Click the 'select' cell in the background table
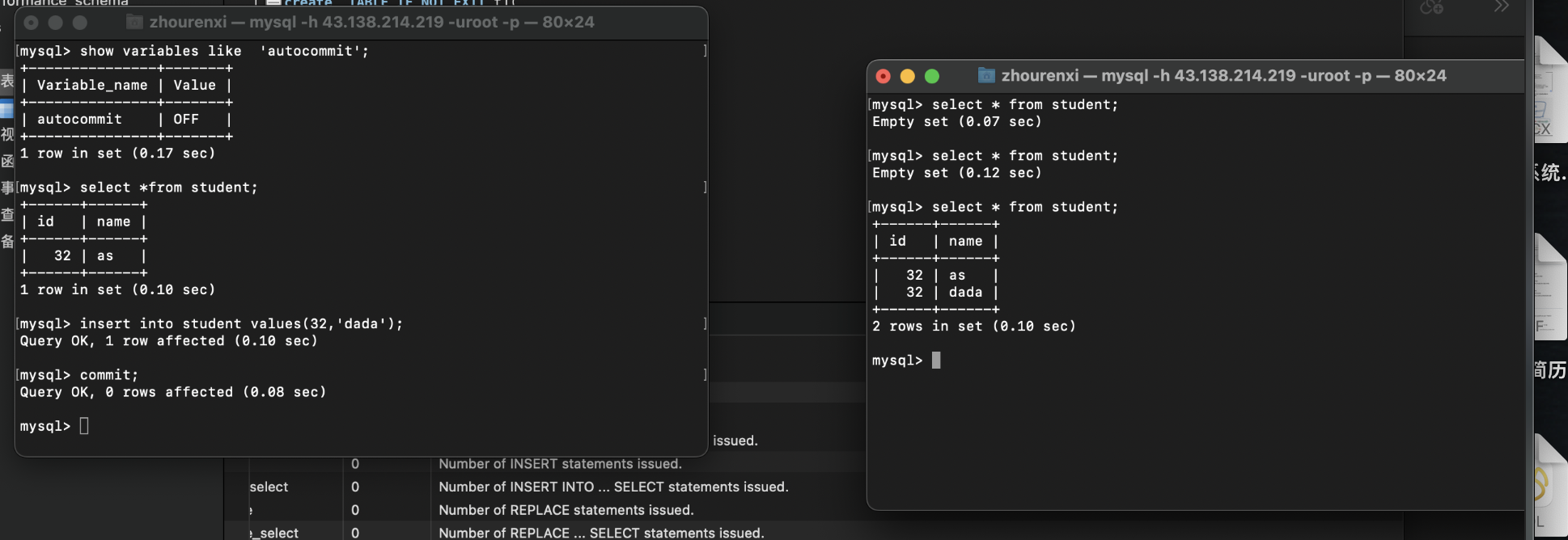This screenshot has height=540, width=1568. pos(269,487)
